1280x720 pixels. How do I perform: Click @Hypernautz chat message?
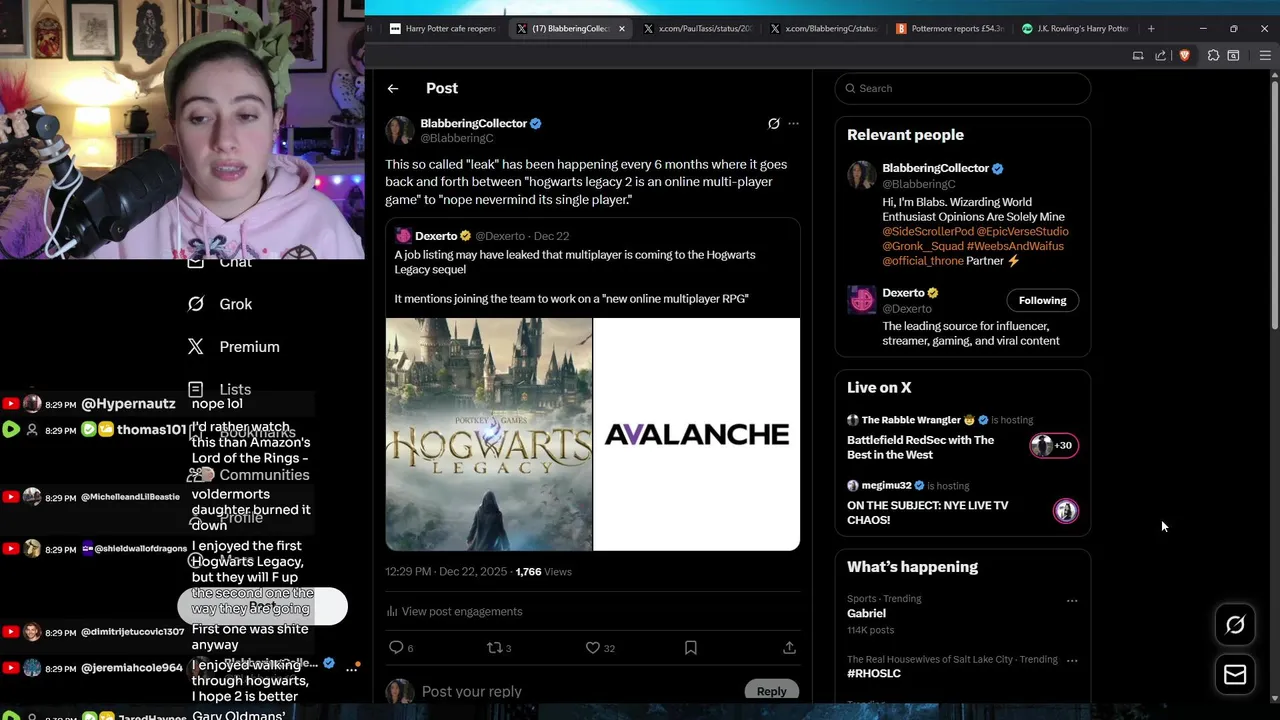coord(128,404)
